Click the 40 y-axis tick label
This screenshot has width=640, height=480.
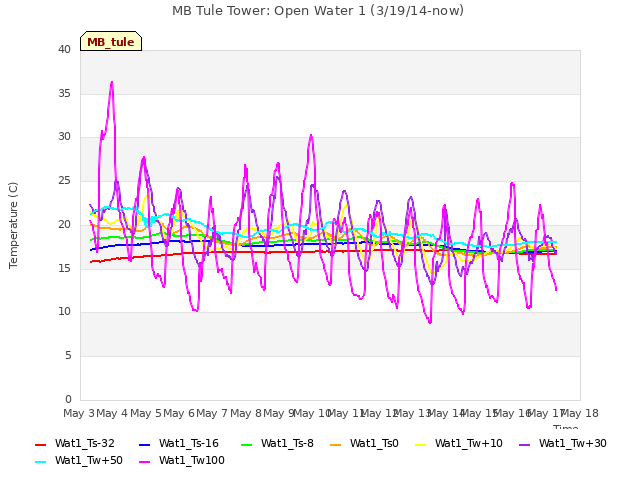tap(64, 49)
